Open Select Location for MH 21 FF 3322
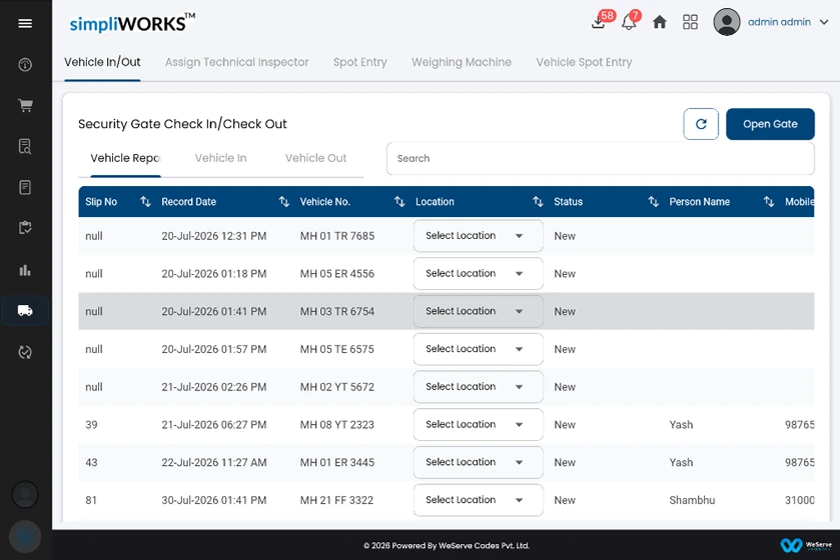The height and width of the screenshot is (560, 840). (x=478, y=500)
